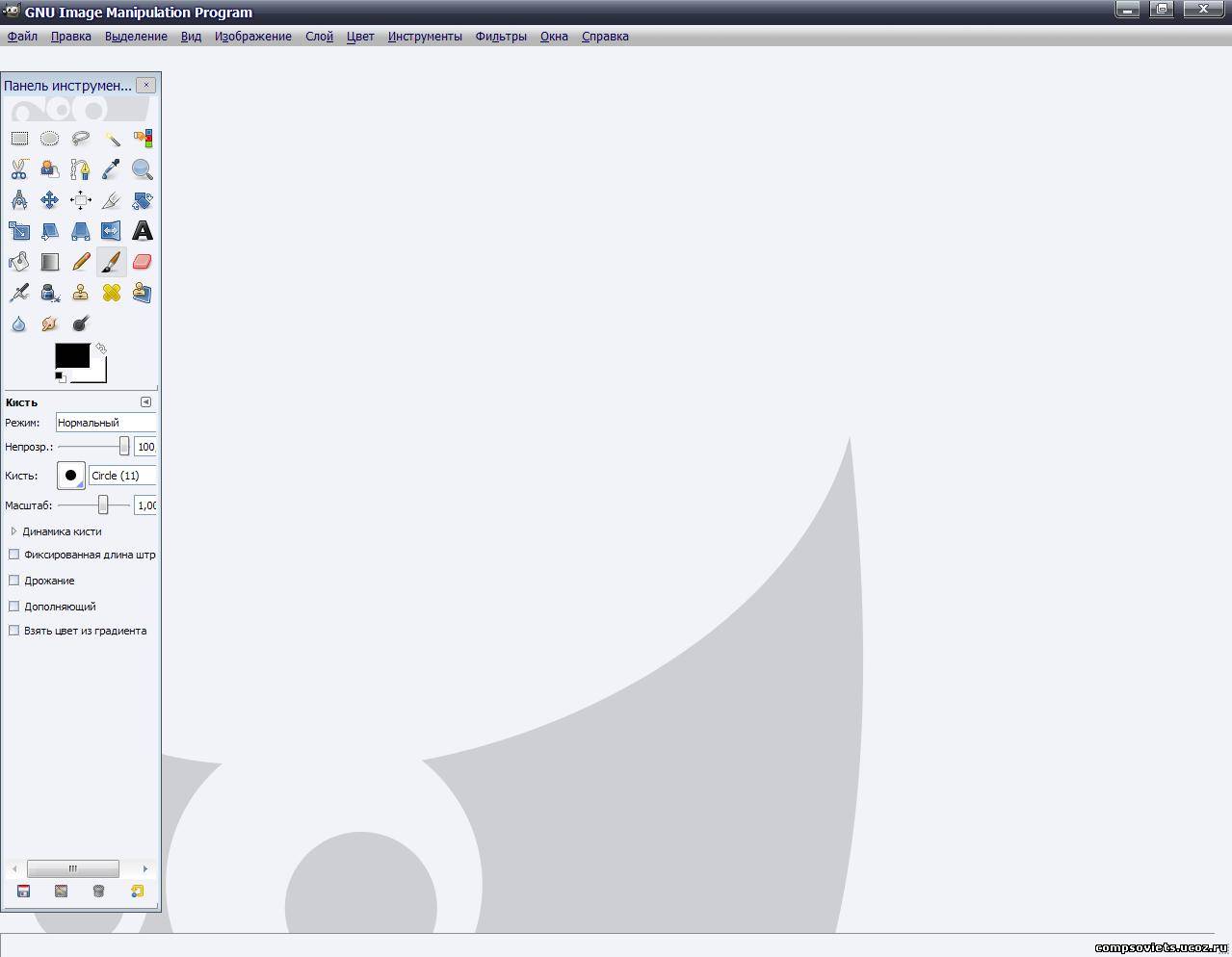Select the Rotate tool
Viewport: 1232px width, 957px height.
pyautogui.click(x=143, y=200)
